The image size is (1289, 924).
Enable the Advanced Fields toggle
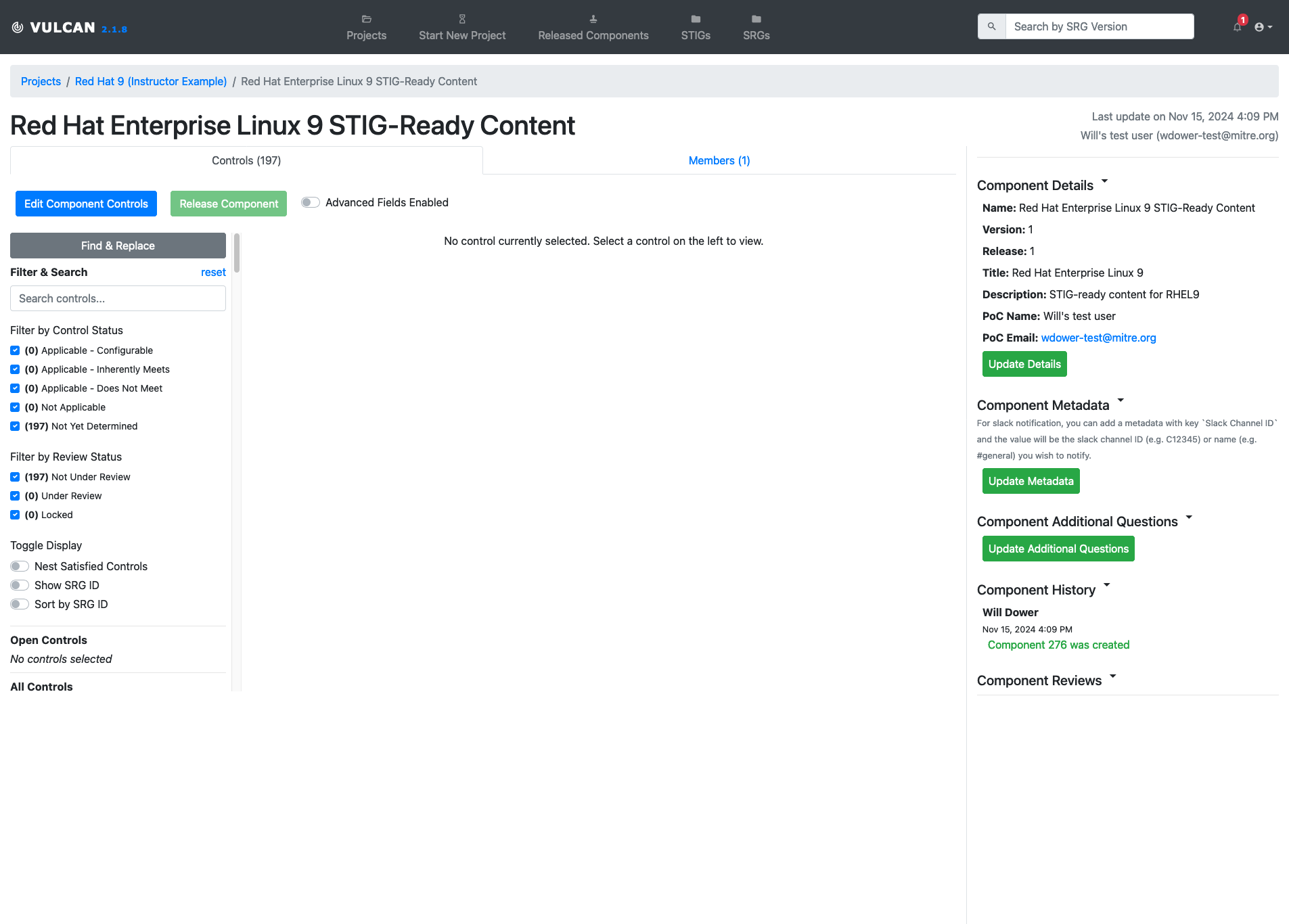[x=311, y=202]
